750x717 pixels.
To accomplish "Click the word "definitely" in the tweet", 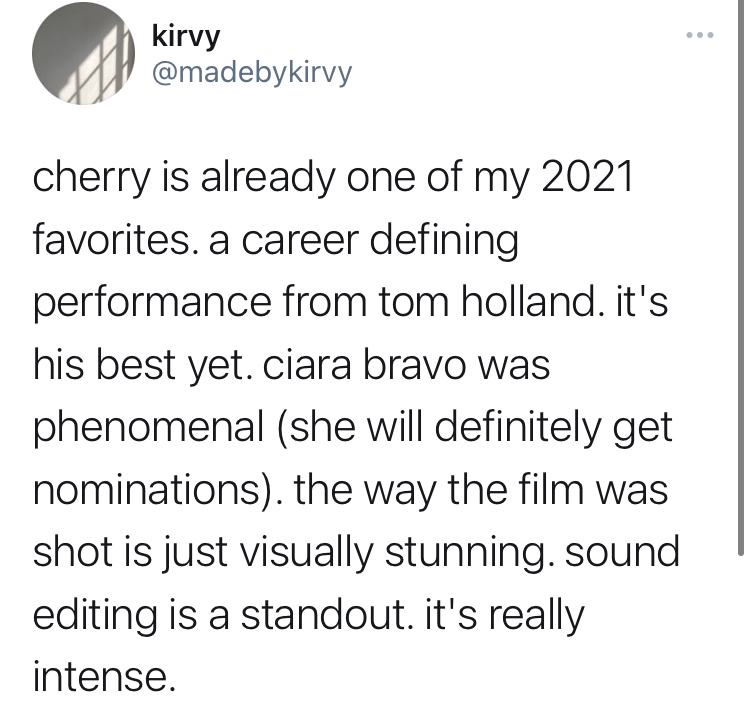I will coord(518,428).
